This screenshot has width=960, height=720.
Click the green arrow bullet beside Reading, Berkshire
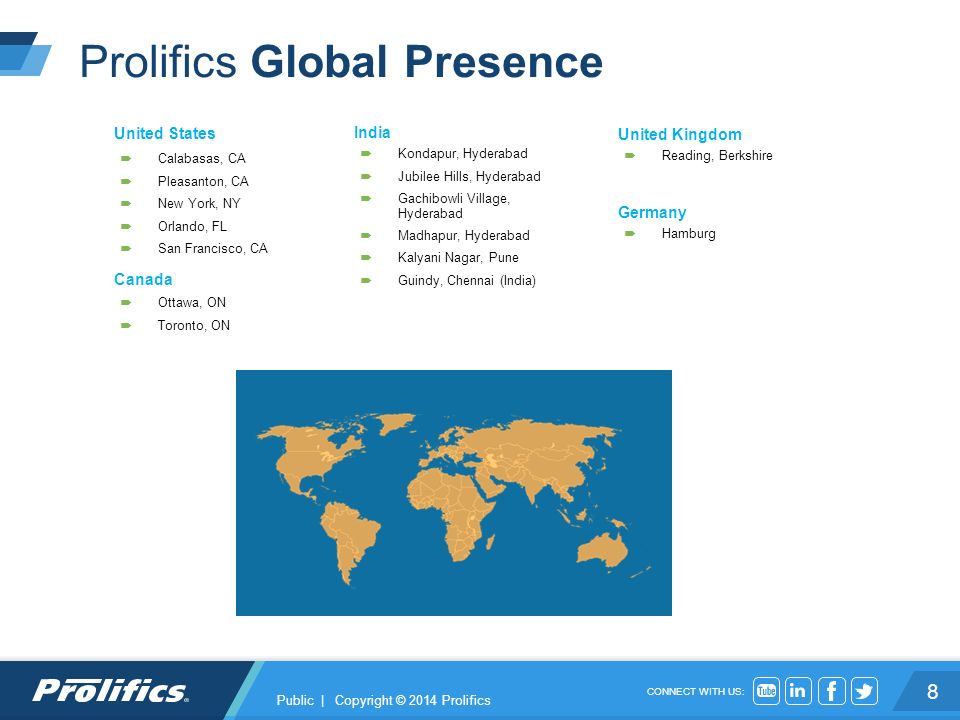630,156
